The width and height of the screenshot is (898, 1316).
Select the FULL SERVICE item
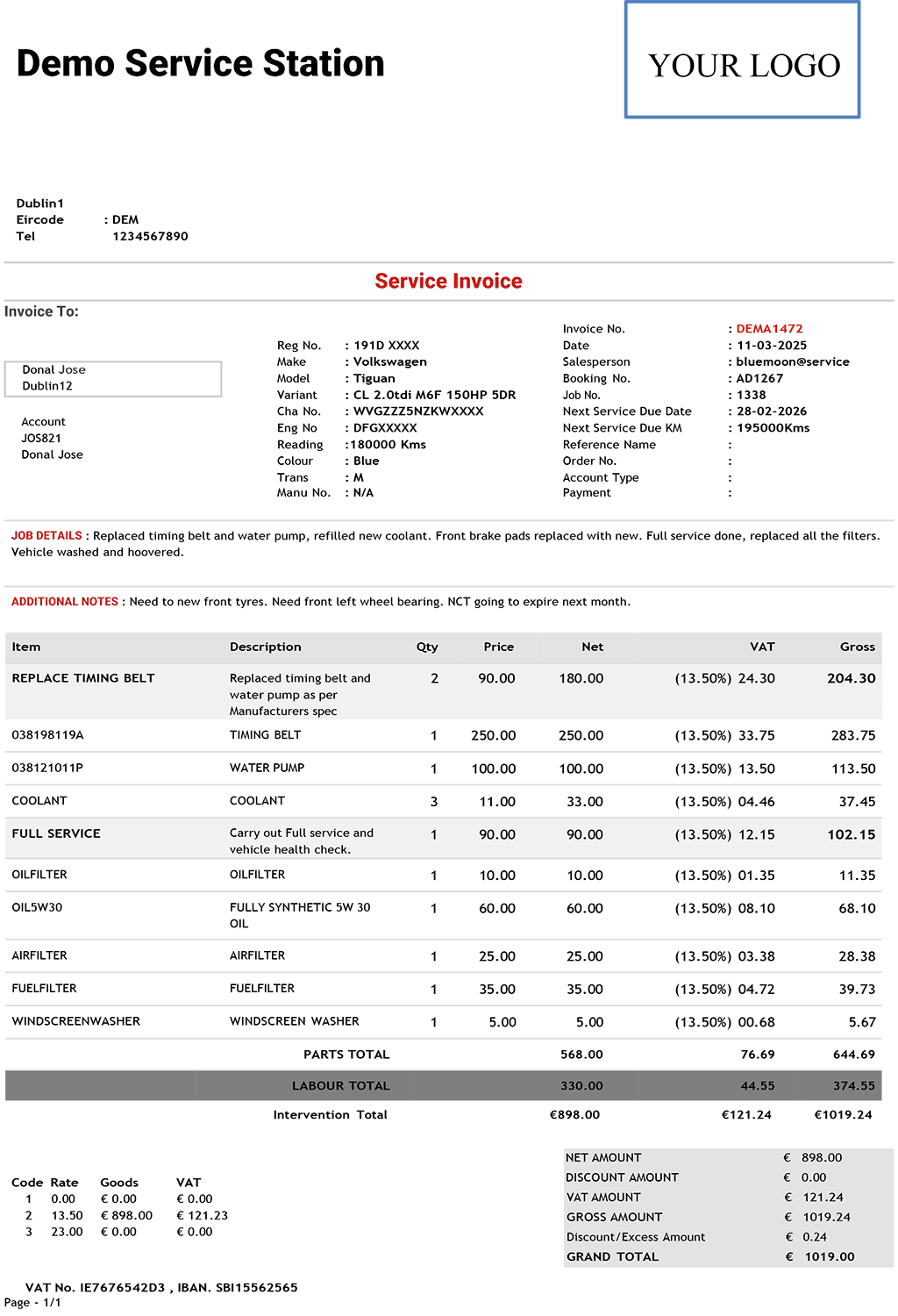(56, 833)
